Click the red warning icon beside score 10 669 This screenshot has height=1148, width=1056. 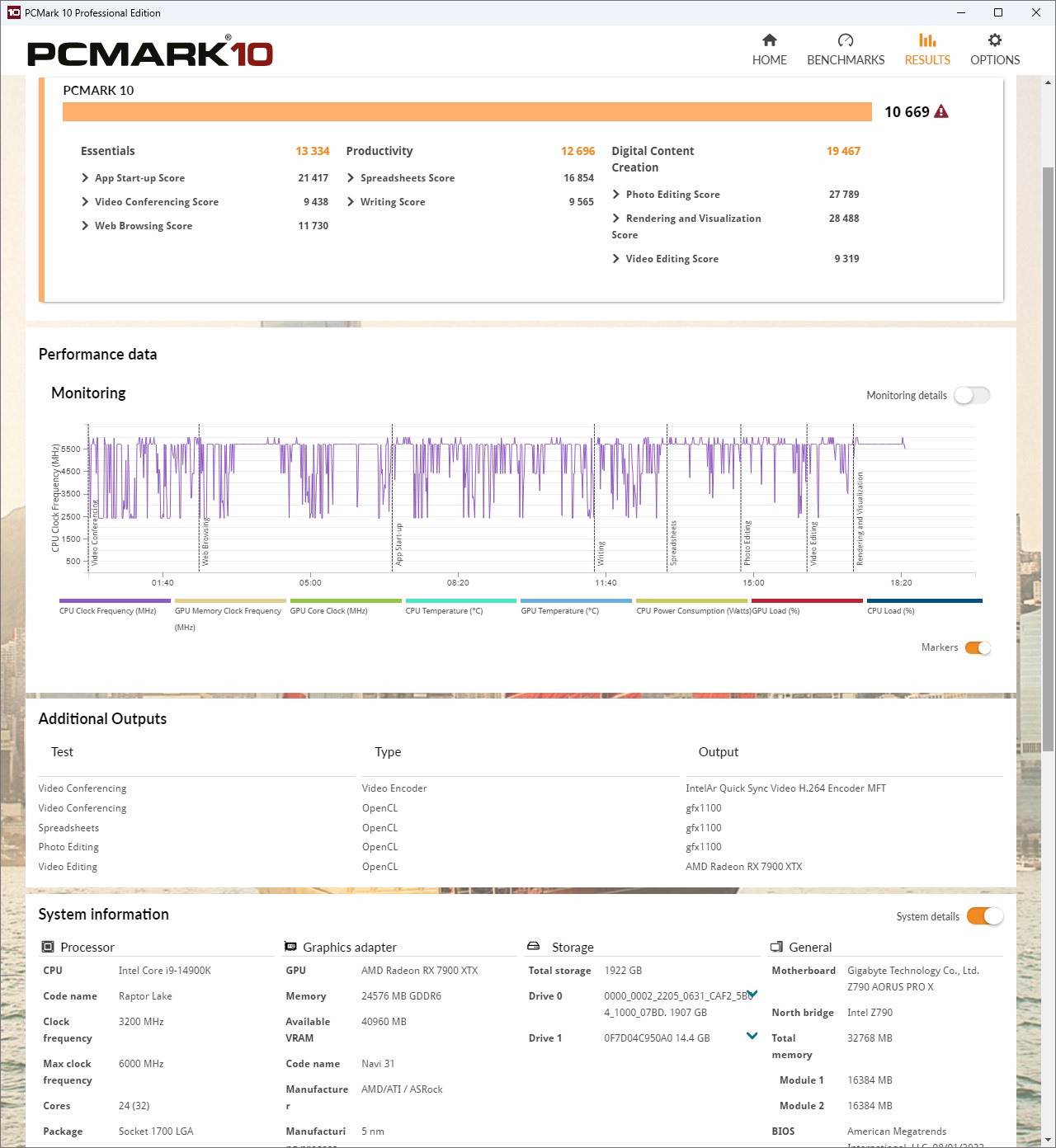click(x=941, y=111)
